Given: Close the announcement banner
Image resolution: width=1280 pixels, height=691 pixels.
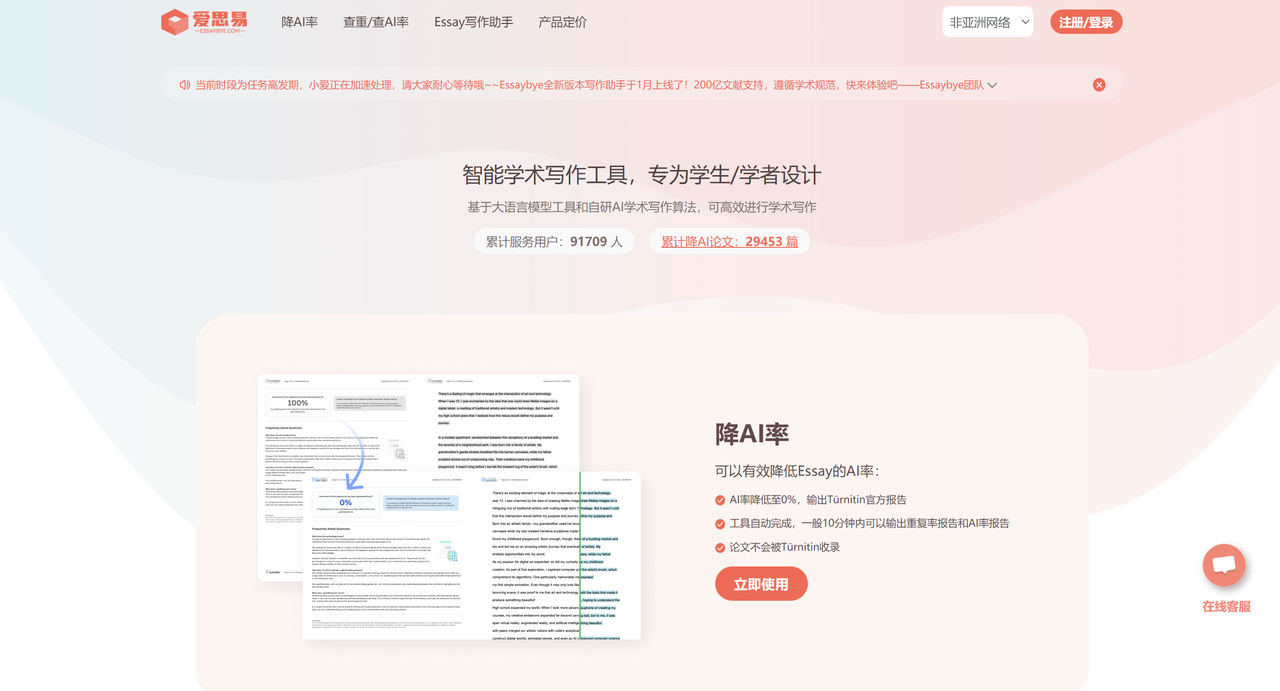Looking at the screenshot, I should pos(1099,85).
